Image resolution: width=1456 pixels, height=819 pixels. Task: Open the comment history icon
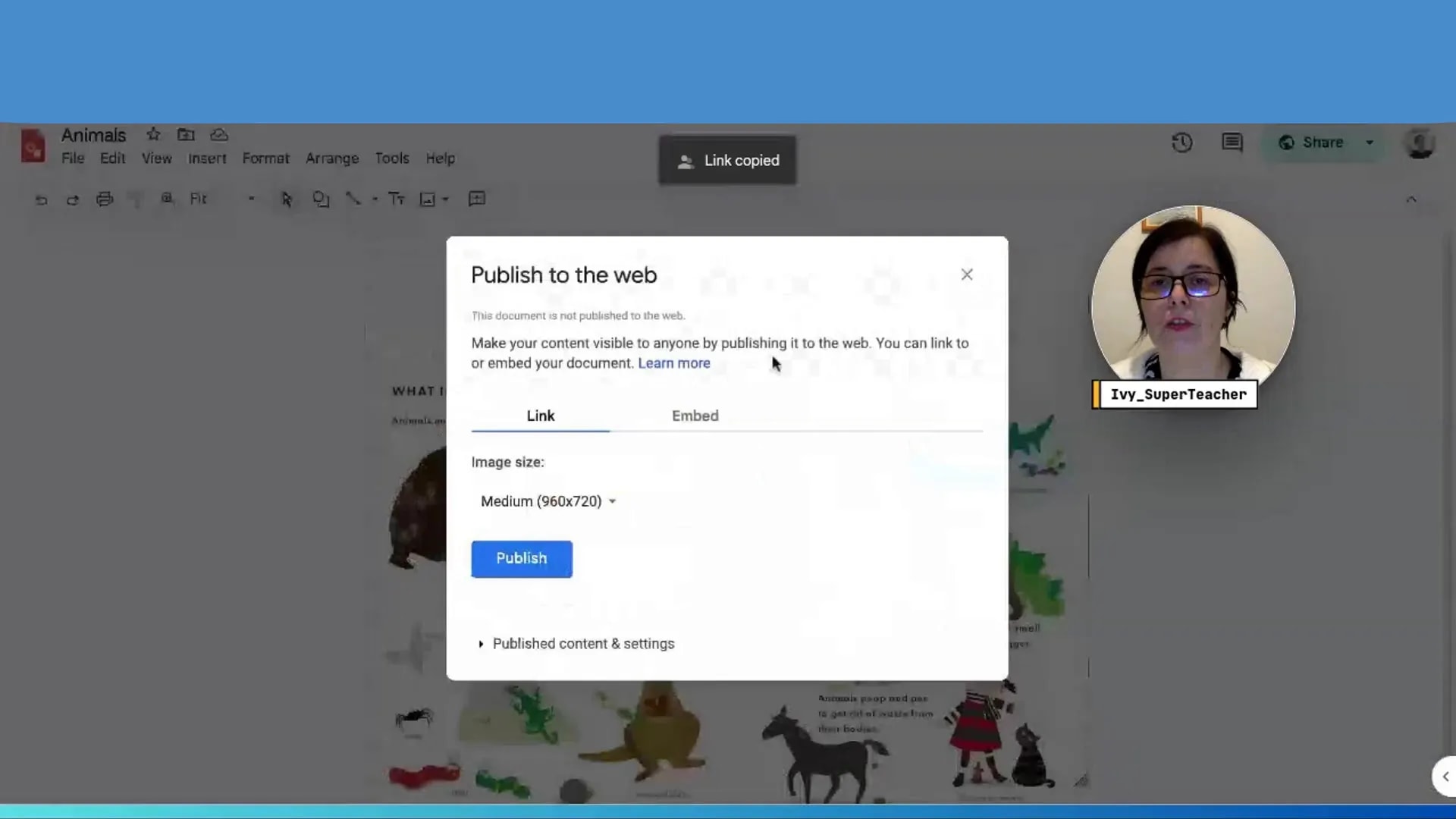tap(1232, 143)
